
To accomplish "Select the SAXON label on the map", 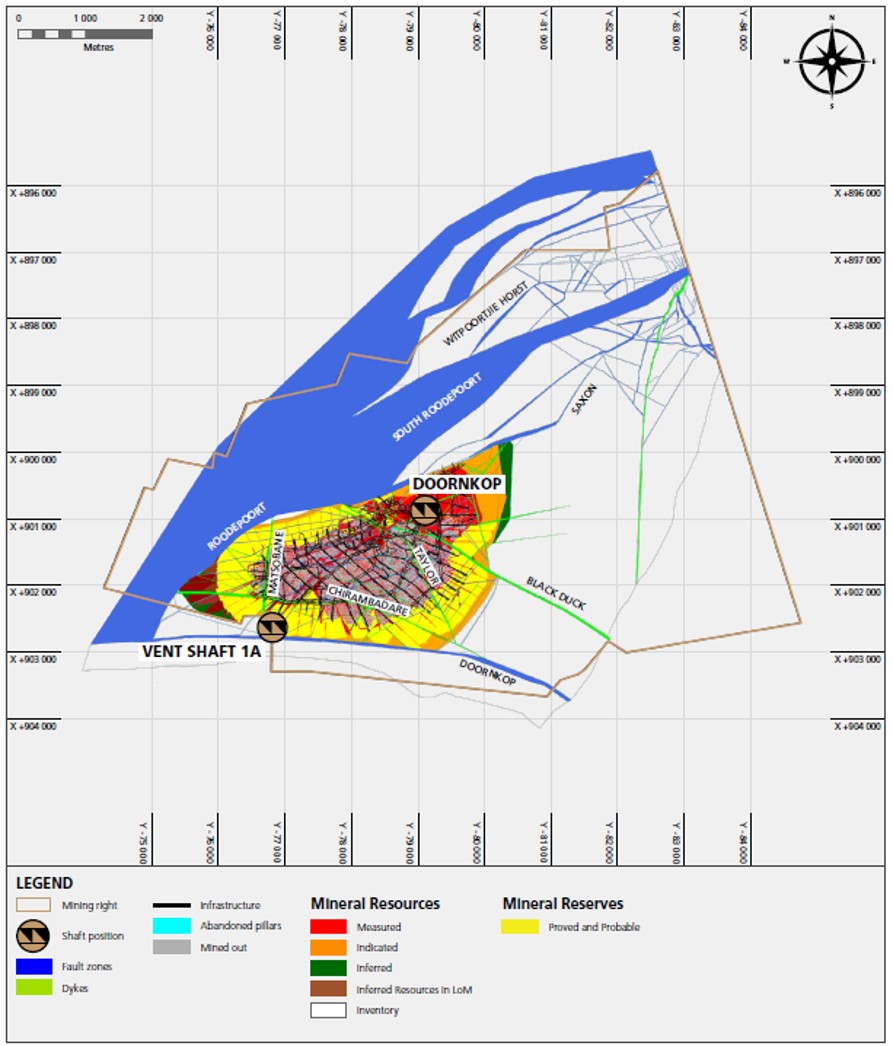I will [584, 399].
